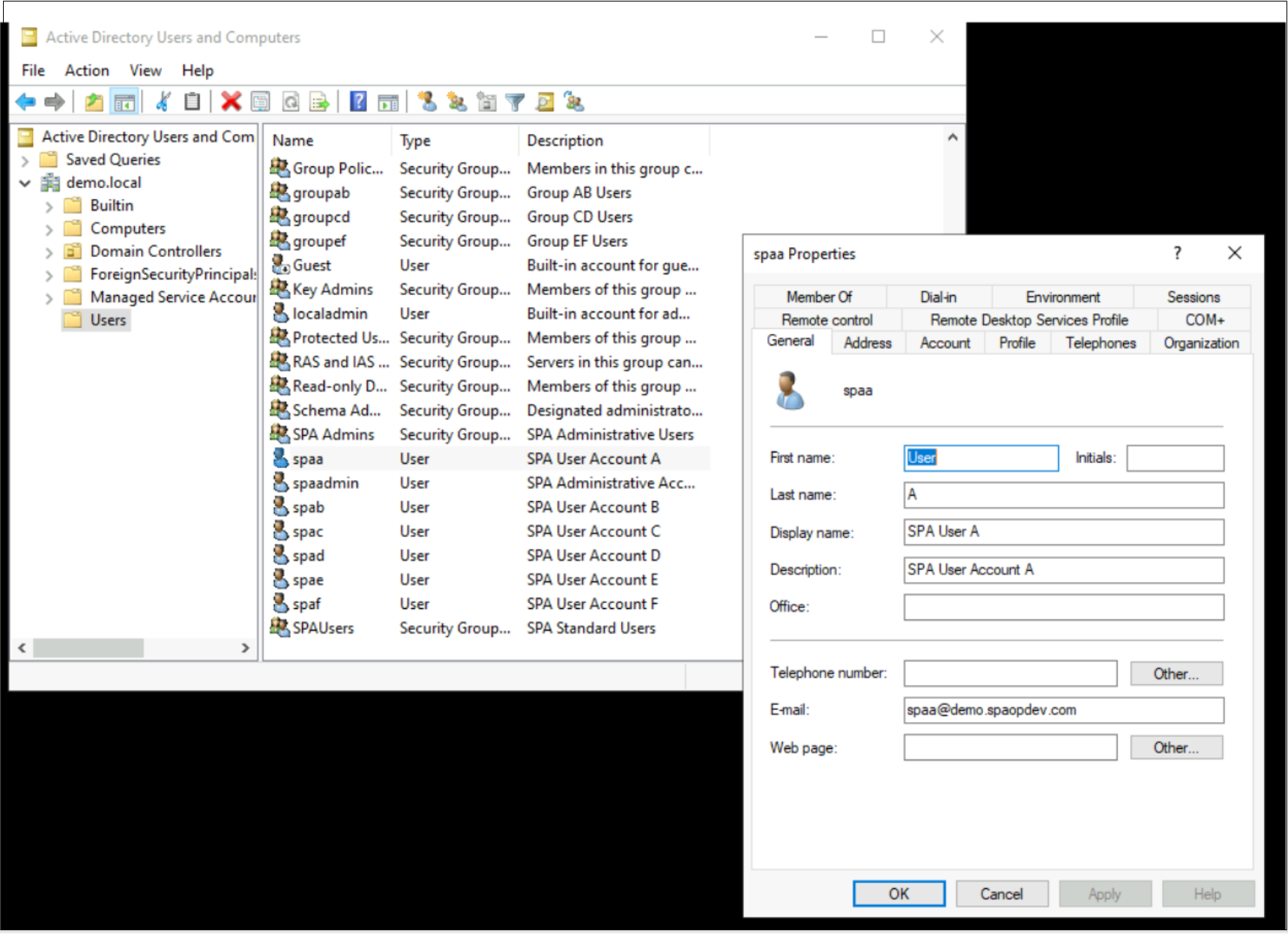1288x934 pixels.
Task: Expand the Domain Controllers folder
Action: tap(49, 252)
